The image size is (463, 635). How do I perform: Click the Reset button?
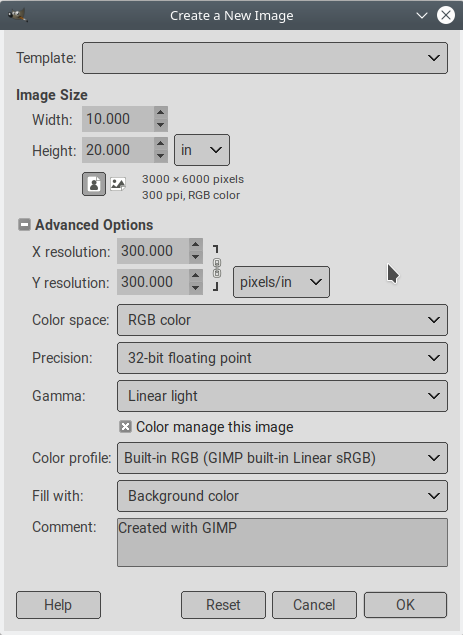223,605
